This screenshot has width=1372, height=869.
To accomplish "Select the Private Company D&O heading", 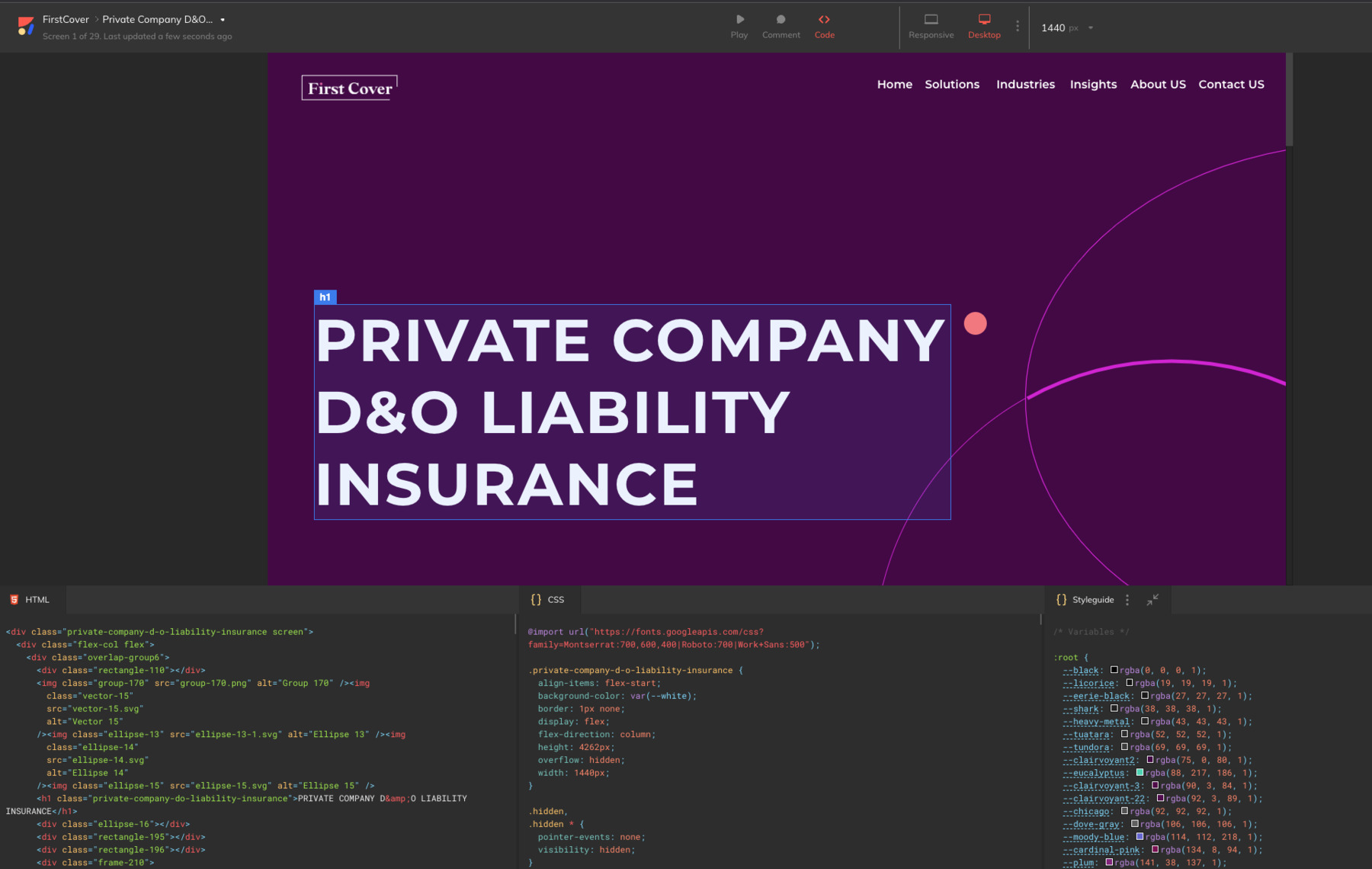I will pos(632,412).
